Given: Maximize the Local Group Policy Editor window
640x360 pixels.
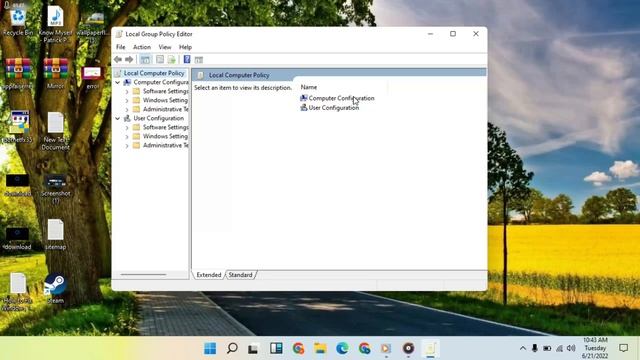Looking at the screenshot, I should [453, 34].
